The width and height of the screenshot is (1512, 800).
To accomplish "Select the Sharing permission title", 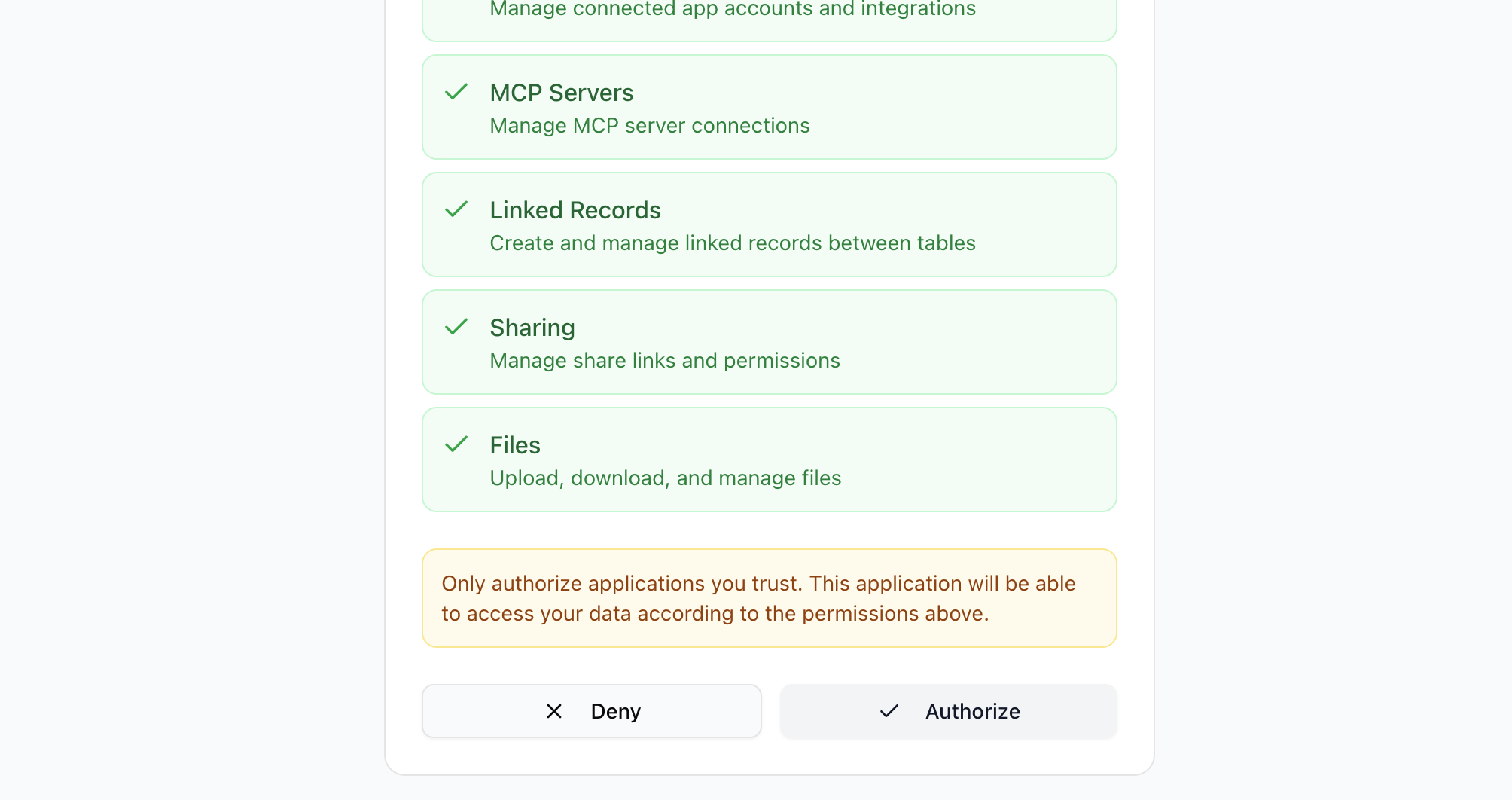I will tap(532, 328).
